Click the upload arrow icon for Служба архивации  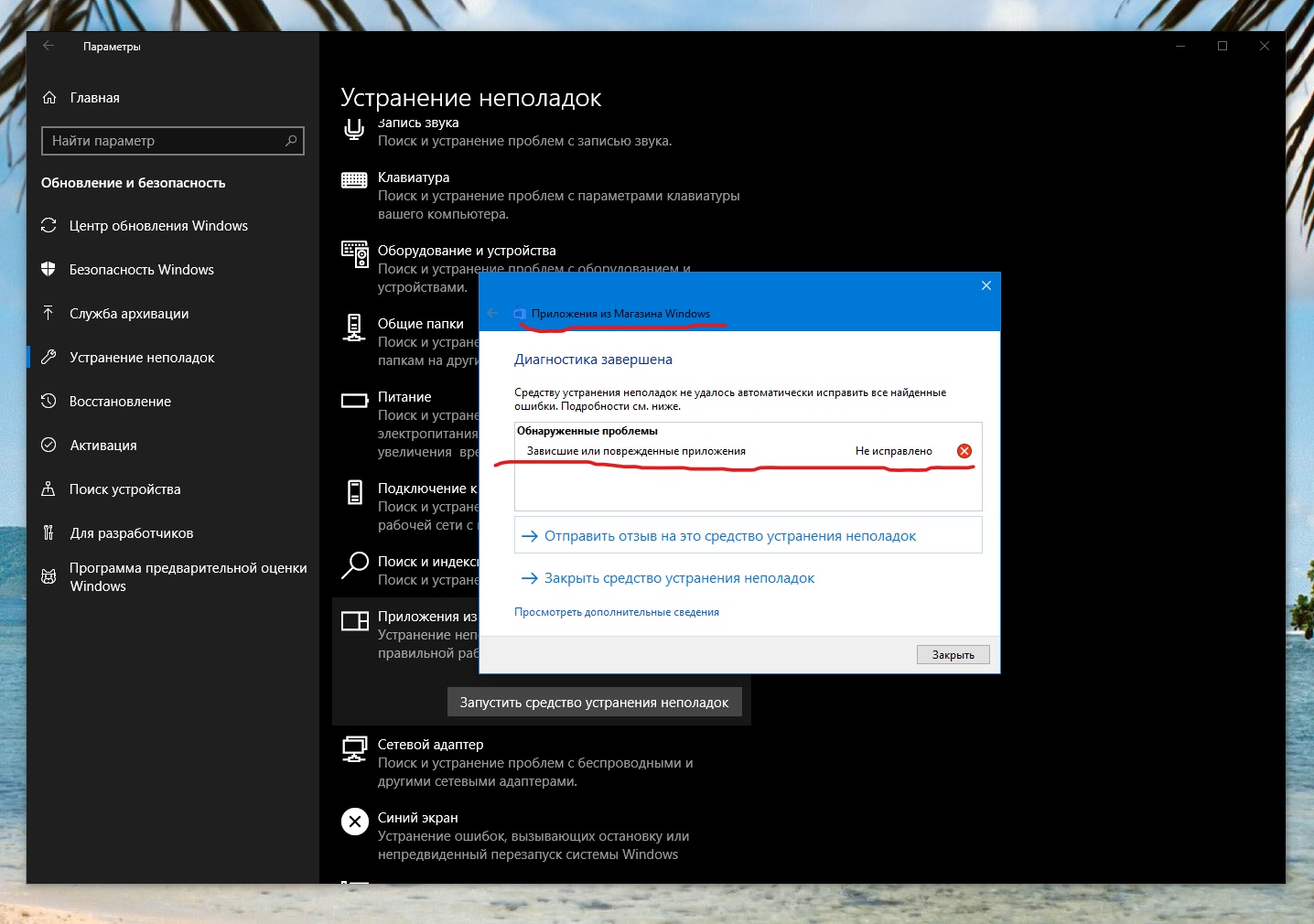[x=48, y=314]
